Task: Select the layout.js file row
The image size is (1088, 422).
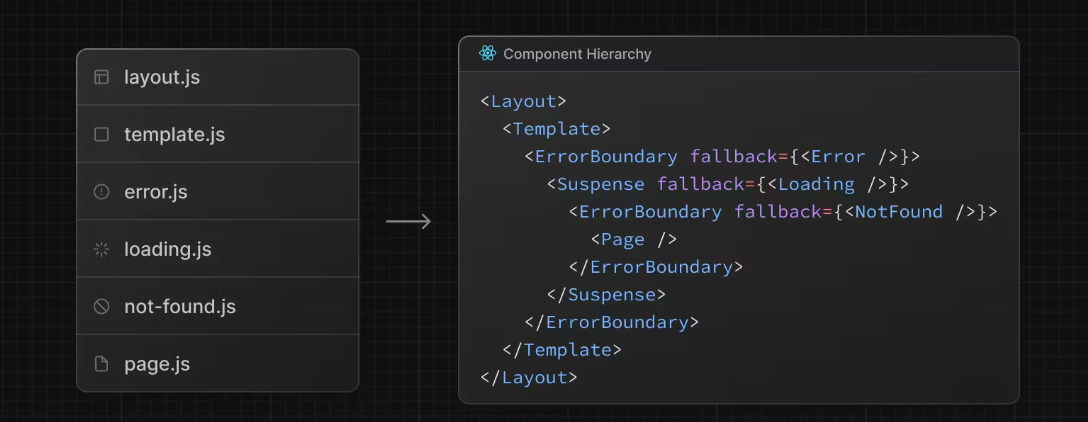Action: pos(217,77)
